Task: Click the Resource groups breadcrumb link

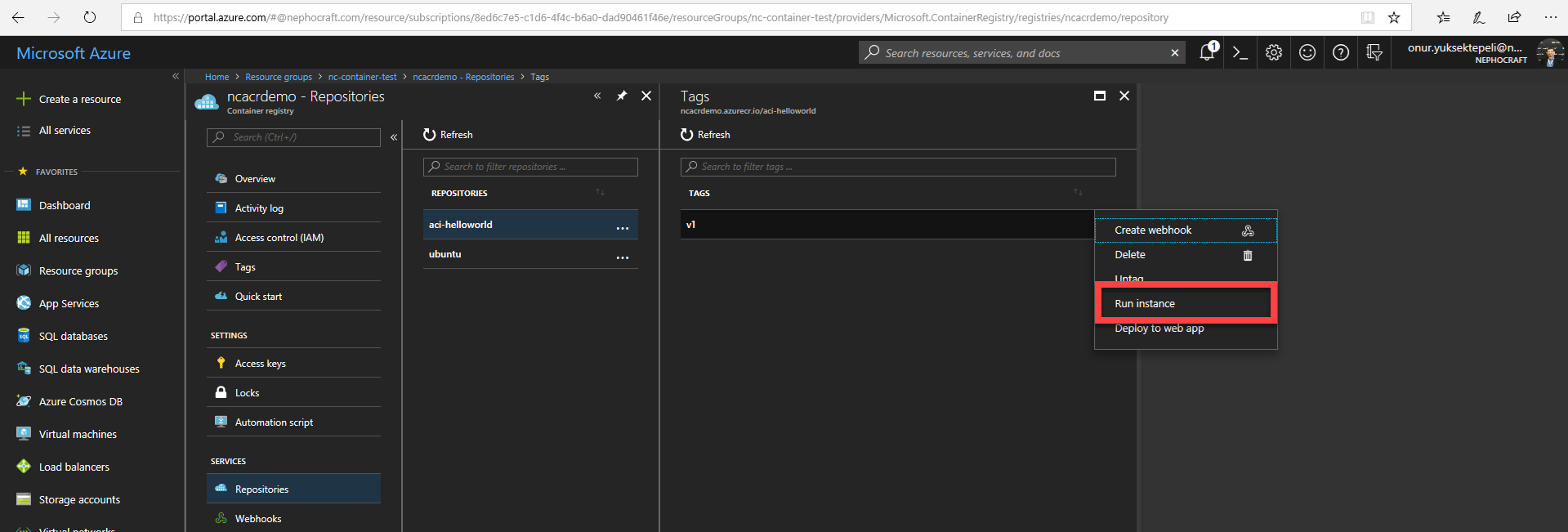Action: pyautogui.click(x=279, y=77)
